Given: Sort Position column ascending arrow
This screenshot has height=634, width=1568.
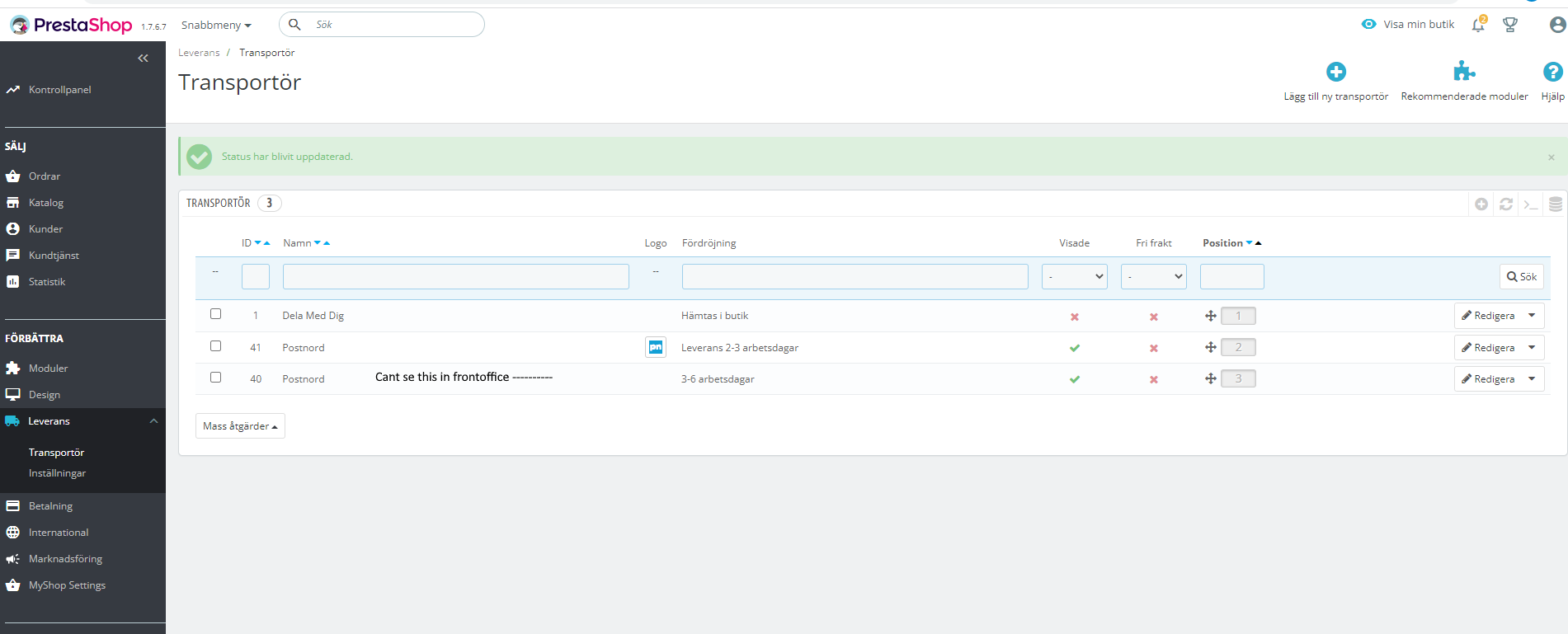Looking at the screenshot, I should point(1258,243).
